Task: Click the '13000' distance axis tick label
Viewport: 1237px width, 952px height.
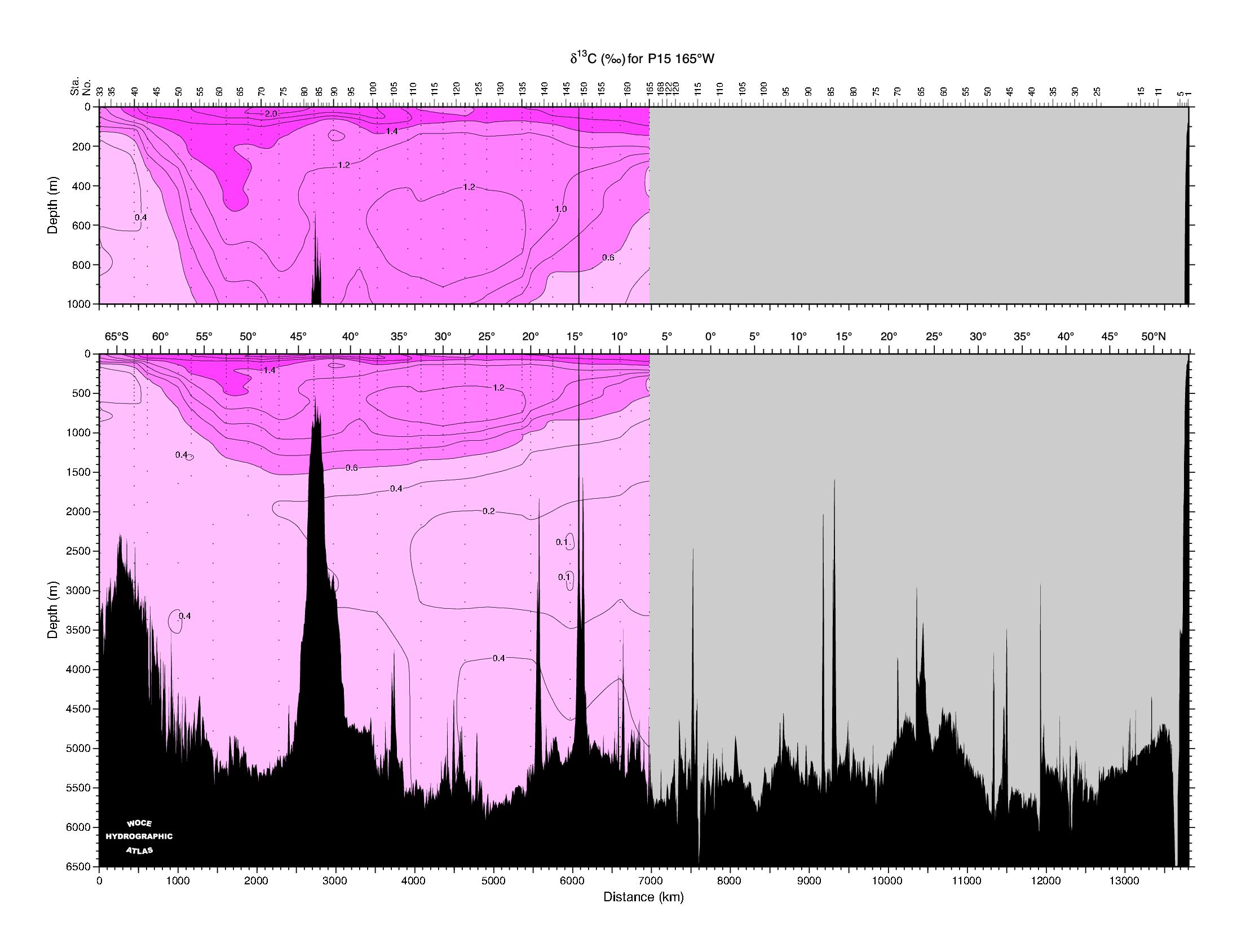Action: [x=1124, y=881]
